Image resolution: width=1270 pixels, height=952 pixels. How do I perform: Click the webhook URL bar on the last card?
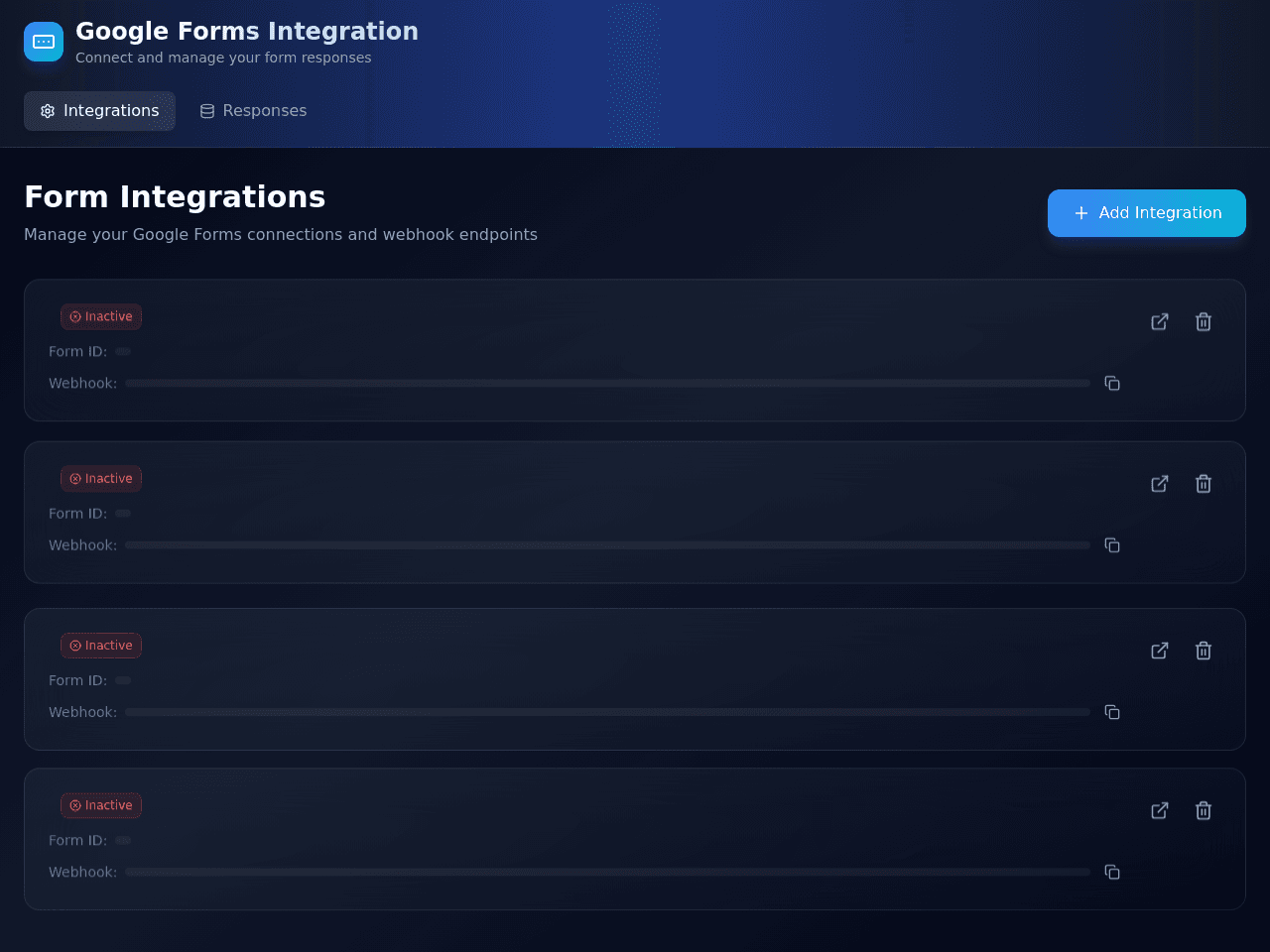[x=607, y=872]
